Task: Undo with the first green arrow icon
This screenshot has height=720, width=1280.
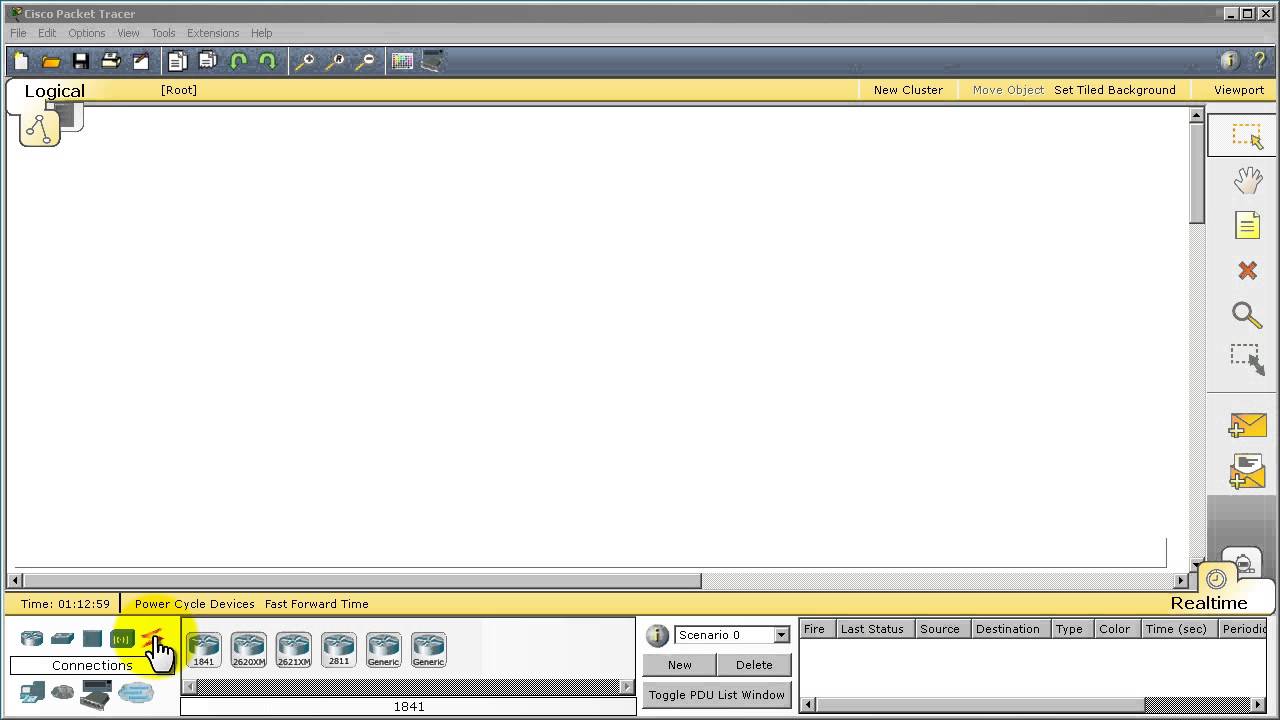Action: click(238, 61)
